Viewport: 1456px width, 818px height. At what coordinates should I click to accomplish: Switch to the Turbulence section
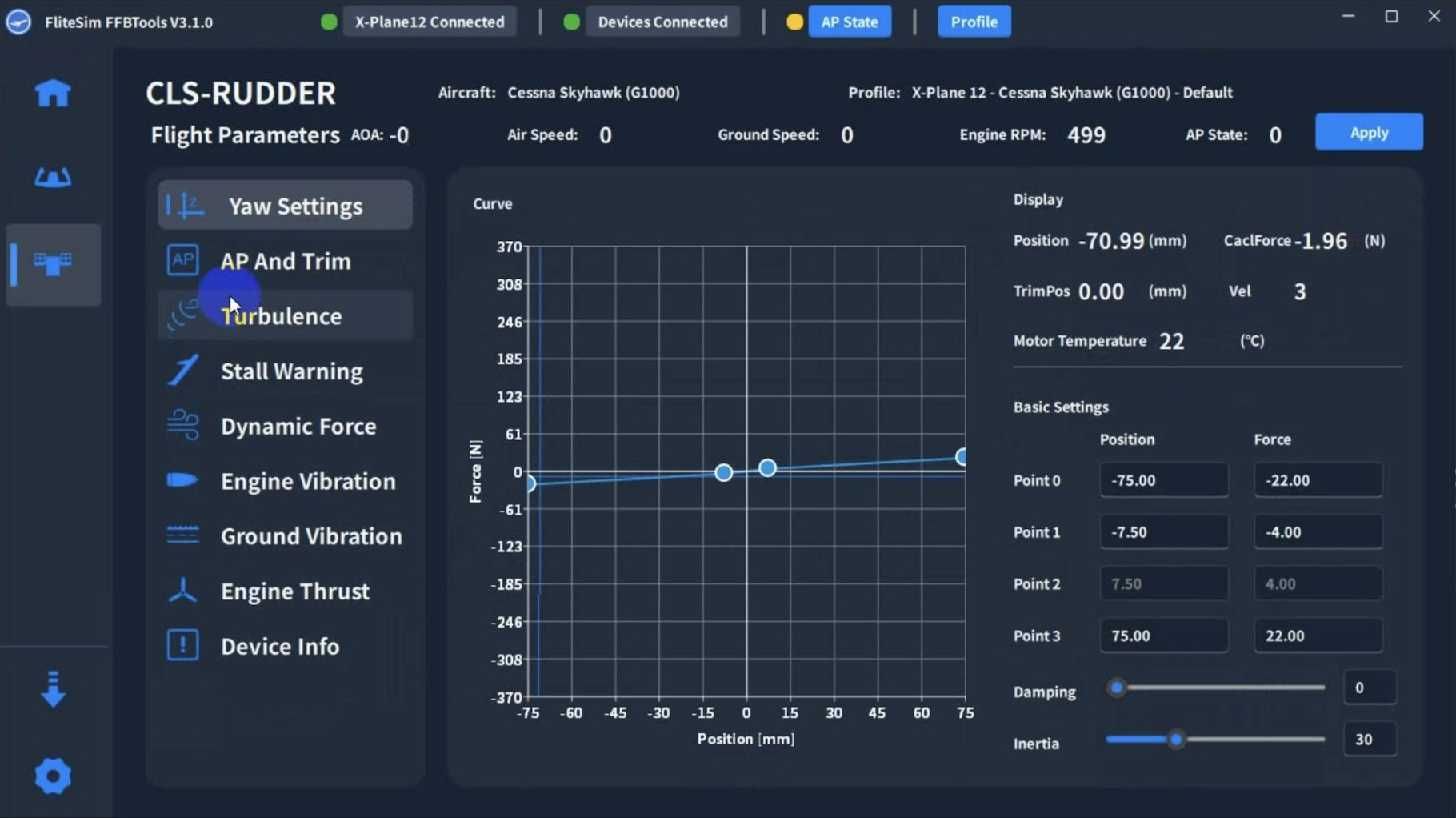pos(285,316)
